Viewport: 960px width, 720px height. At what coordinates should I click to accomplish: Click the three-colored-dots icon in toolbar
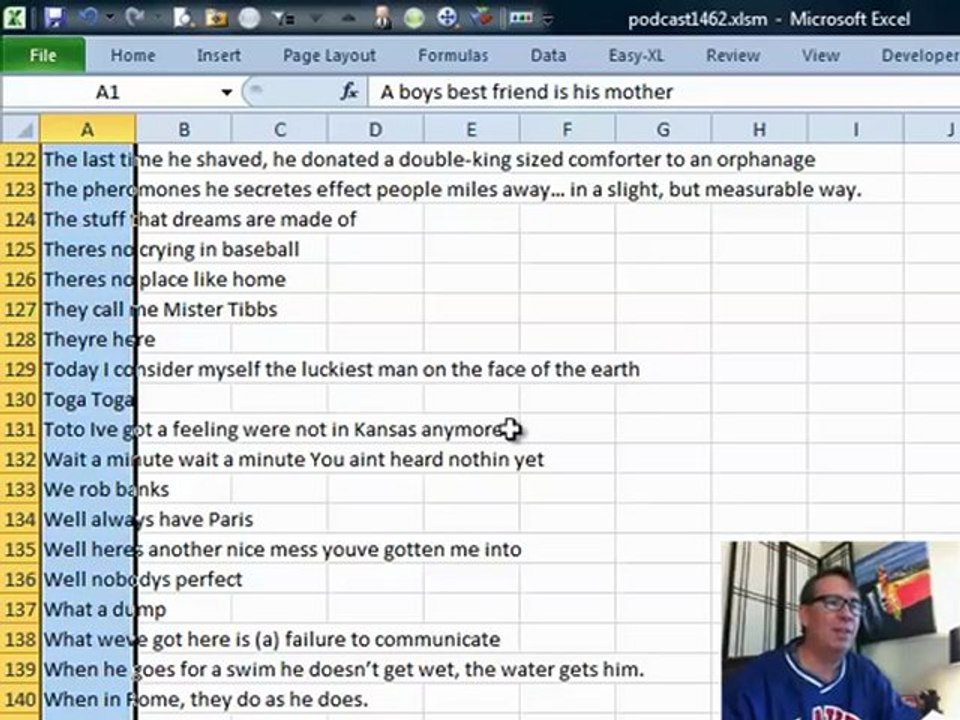(x=520, y=18)
